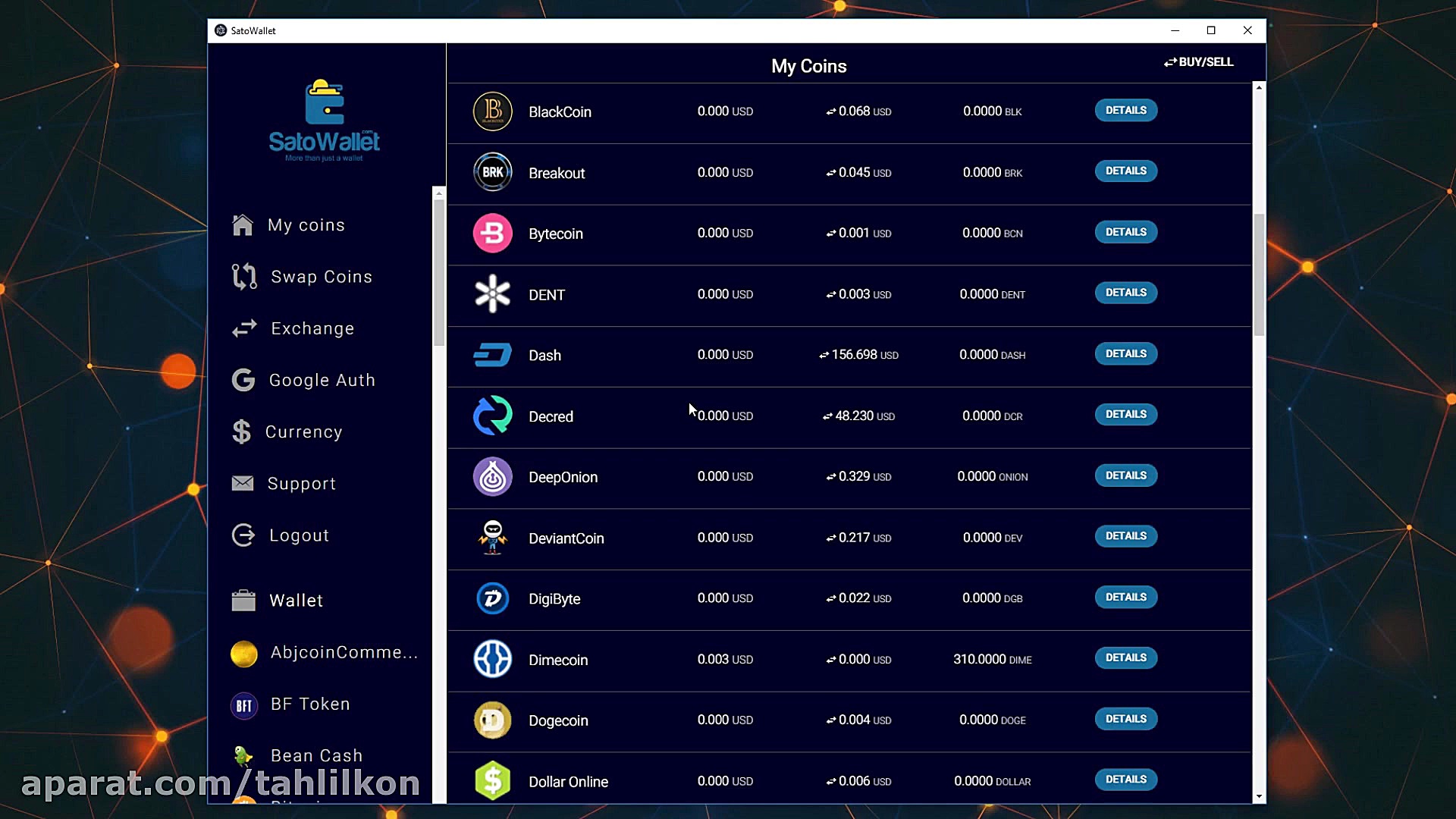The height and width of the screenshot is (819, 1456).
Task: View DETAILS for Bytecoin
Action: [1125, 232]
